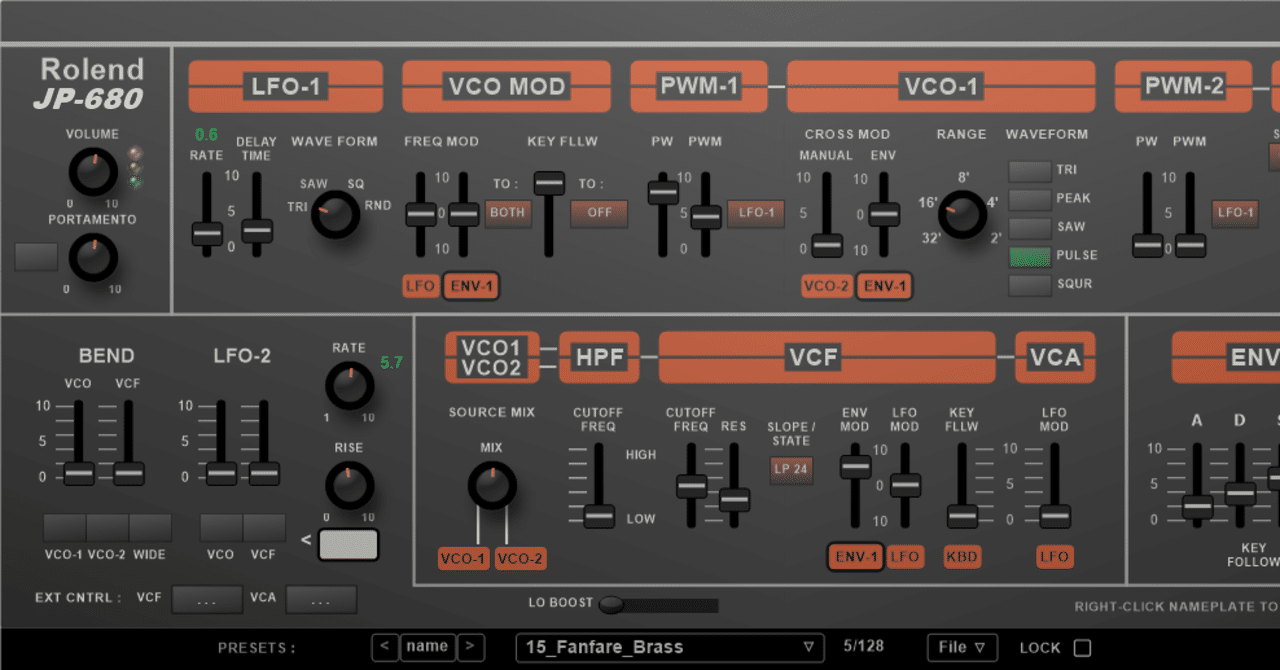Toggle the PULSE waveform button

tap(1029, 256)
